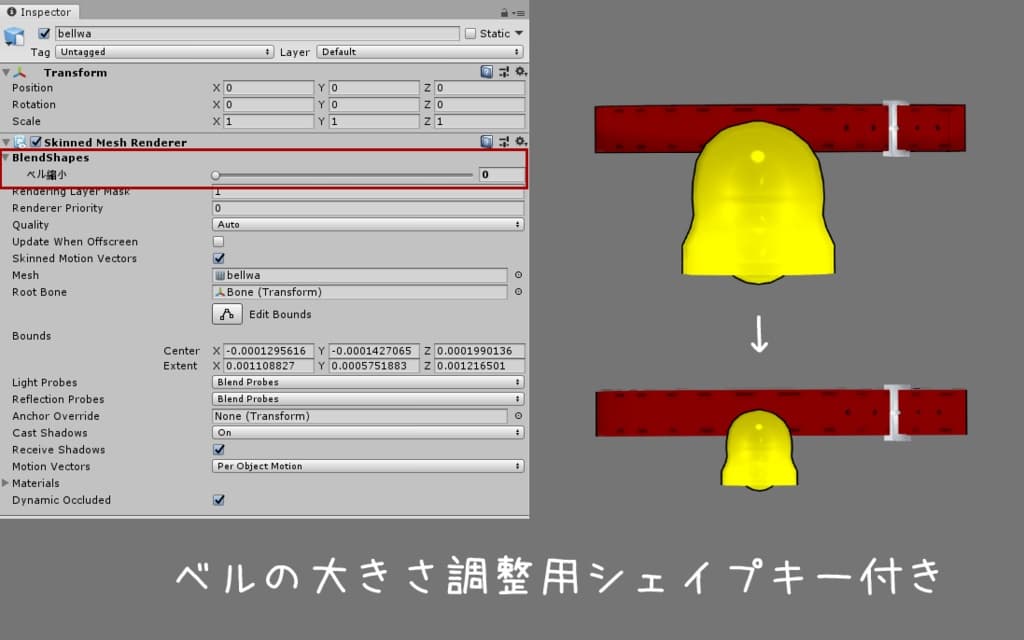Click the ベル縮小 blend shape slider handle
1024x640 pixels.
point(216,175)
